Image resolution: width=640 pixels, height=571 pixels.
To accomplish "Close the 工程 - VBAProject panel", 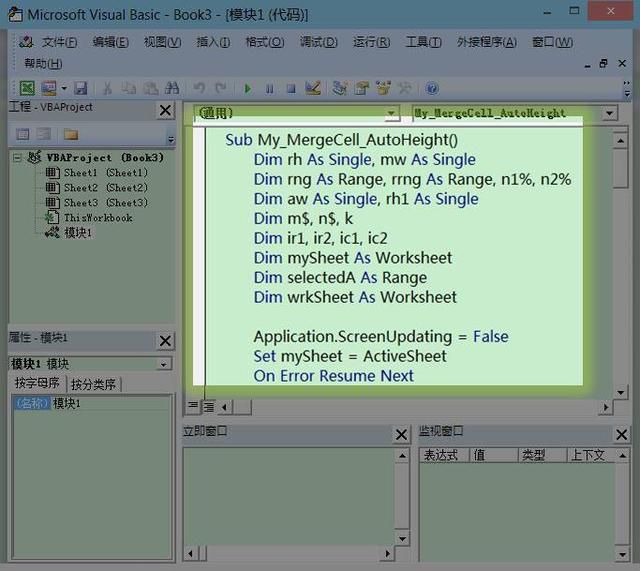I will point(165,110).
